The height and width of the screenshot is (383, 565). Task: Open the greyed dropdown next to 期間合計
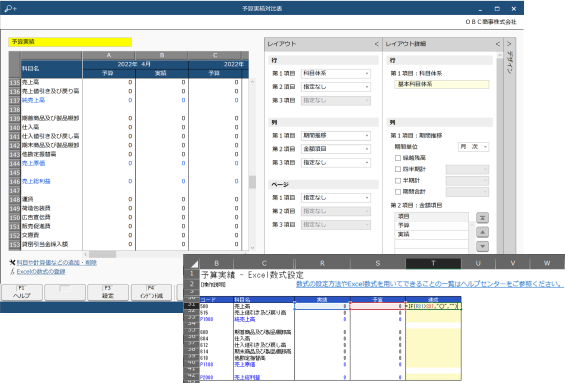click(467, 192)
